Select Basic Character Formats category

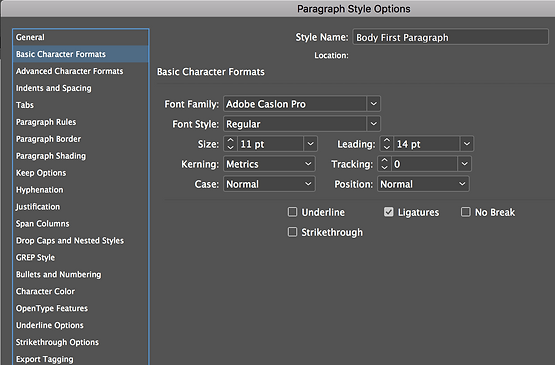coord(81,54)
